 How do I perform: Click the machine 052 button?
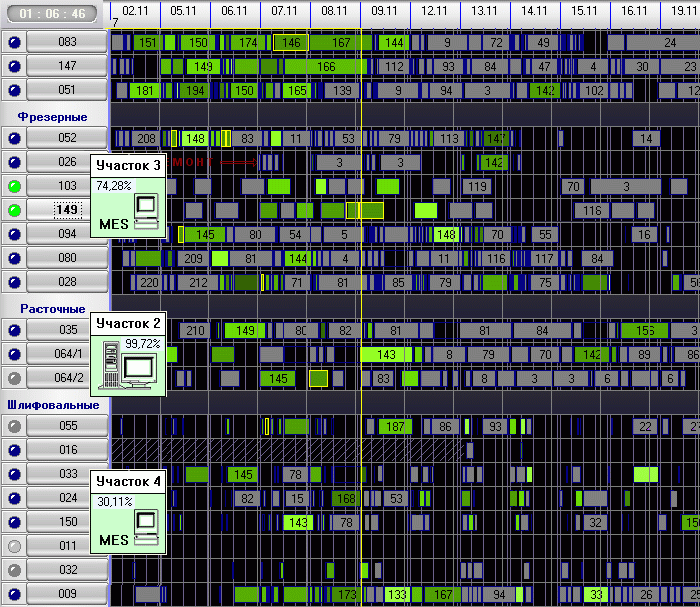(x=67, y=138)
